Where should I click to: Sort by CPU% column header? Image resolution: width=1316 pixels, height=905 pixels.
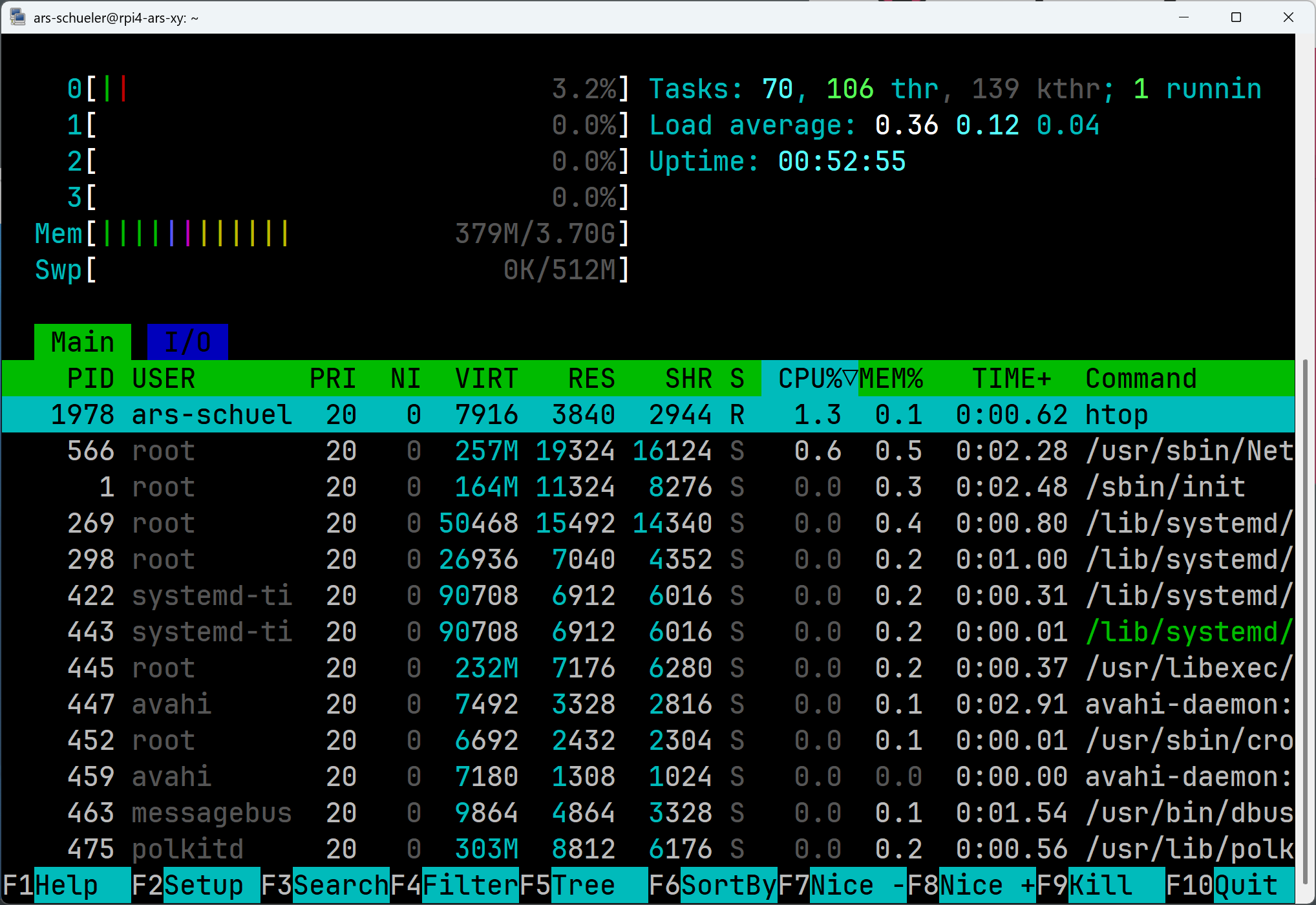click(809, 379)
